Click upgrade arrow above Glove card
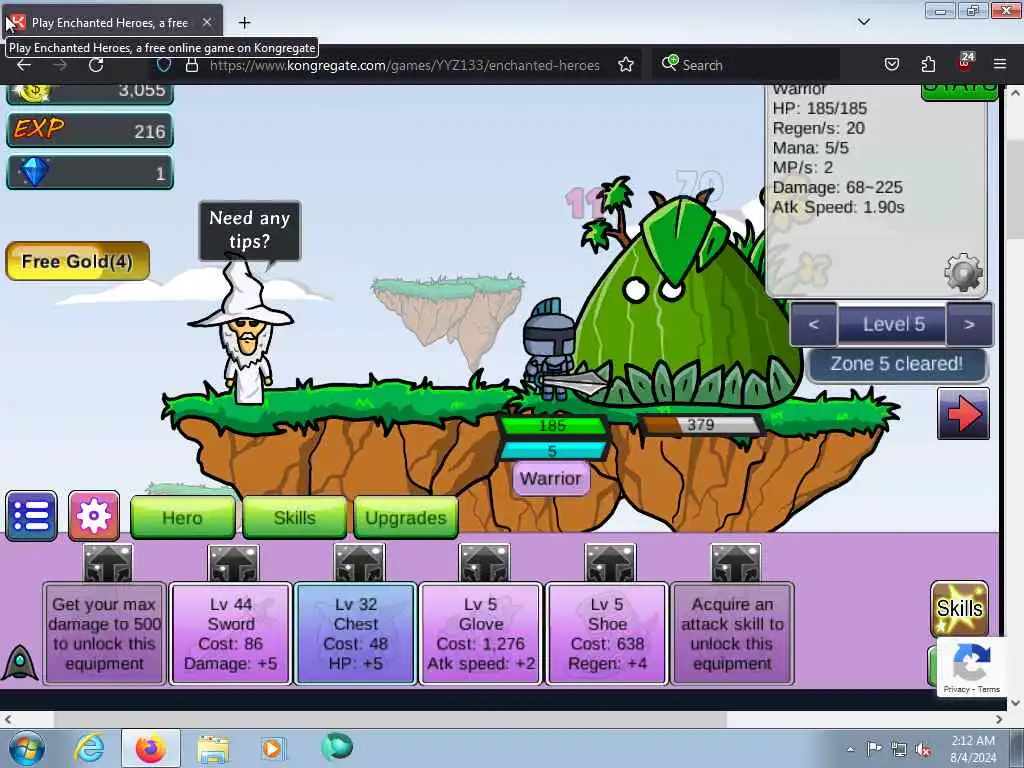Screen dimensions: 1024x768 pos(484,563)
